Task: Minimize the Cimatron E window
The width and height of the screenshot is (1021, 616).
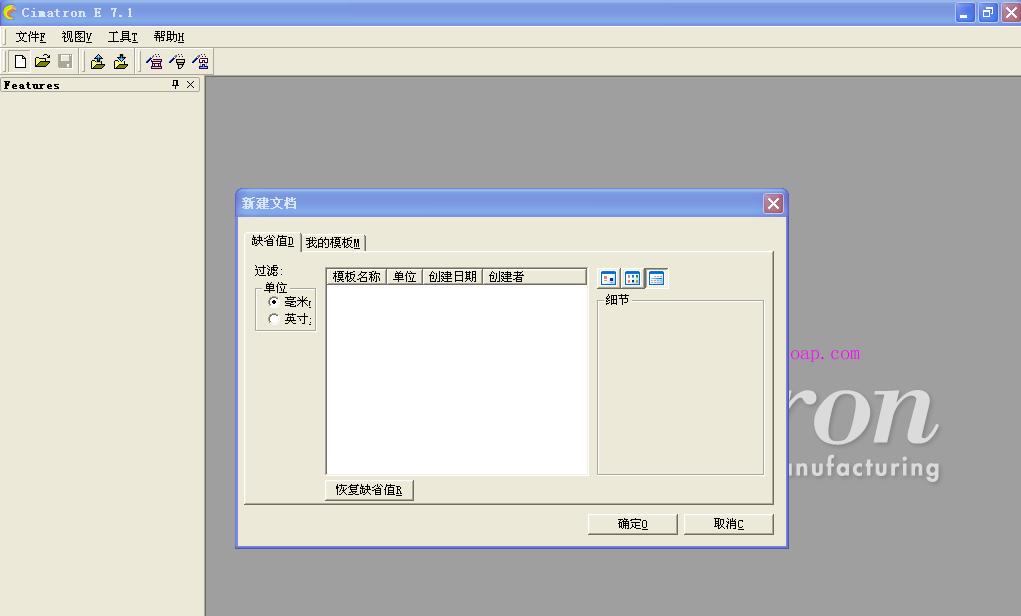Action: (964, 12)
